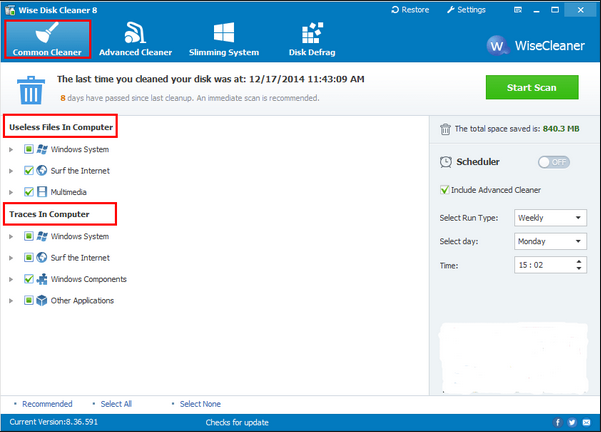The width and height of the screenshot is (601, 432).
Task: Click the Wise Disk Cleaner app icon
Action: click(10, 10)
